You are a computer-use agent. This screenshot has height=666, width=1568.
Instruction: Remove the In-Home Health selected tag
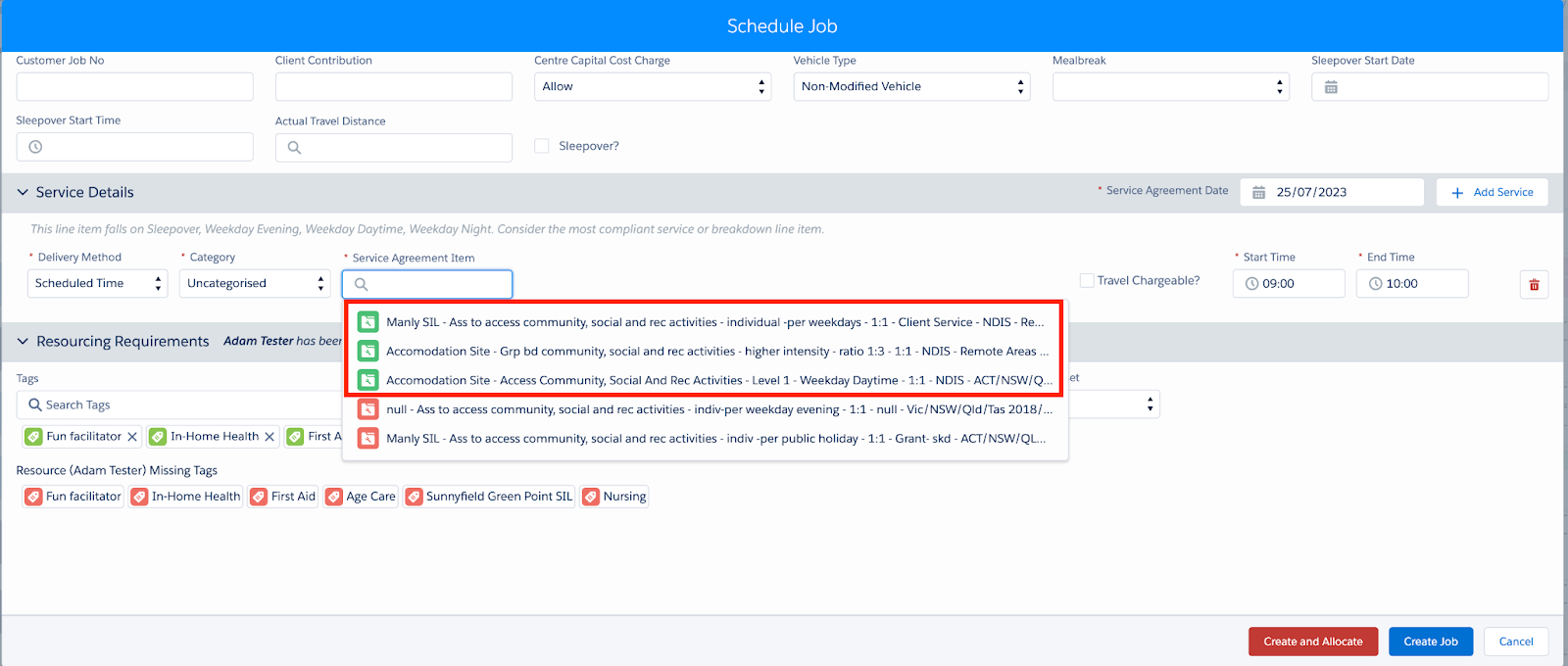(269, 437)
